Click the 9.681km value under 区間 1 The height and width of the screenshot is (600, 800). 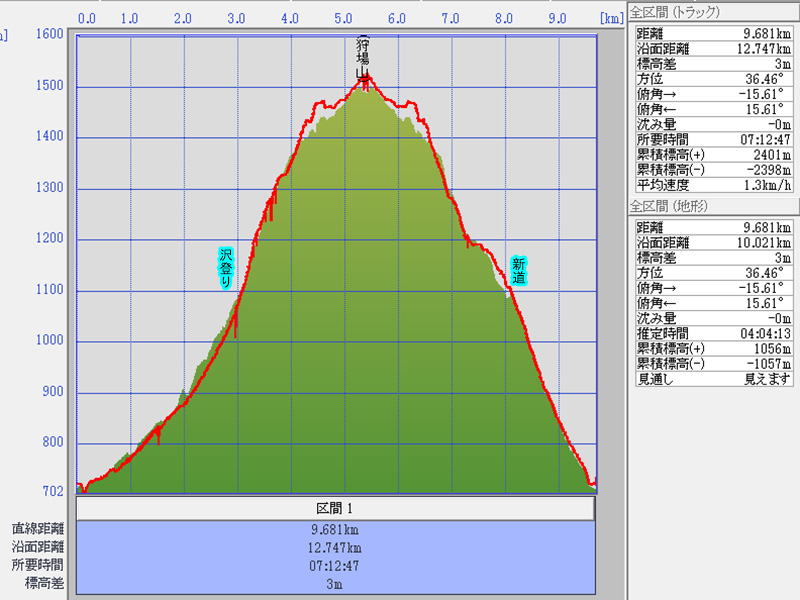tap(336, 529)
